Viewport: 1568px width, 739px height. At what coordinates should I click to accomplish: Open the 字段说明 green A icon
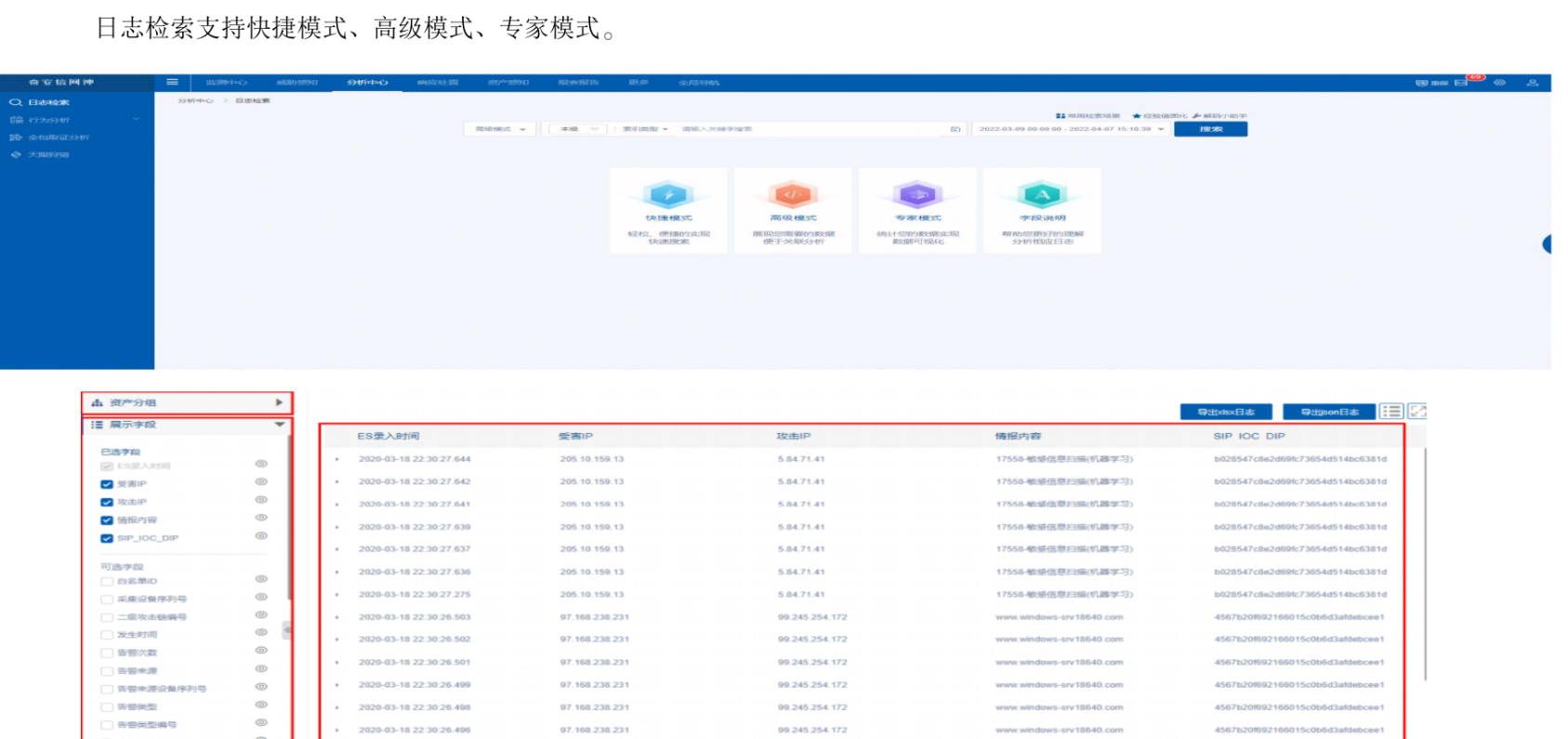[1042, 196]
